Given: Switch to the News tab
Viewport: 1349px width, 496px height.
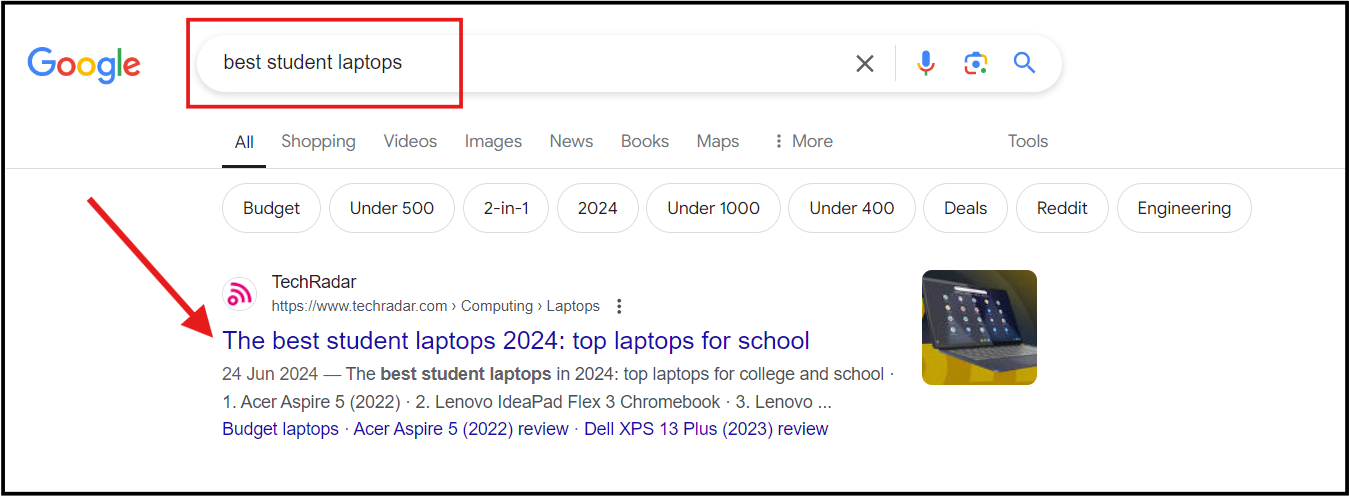Looking at the screenshot, I should coord(571,141).
